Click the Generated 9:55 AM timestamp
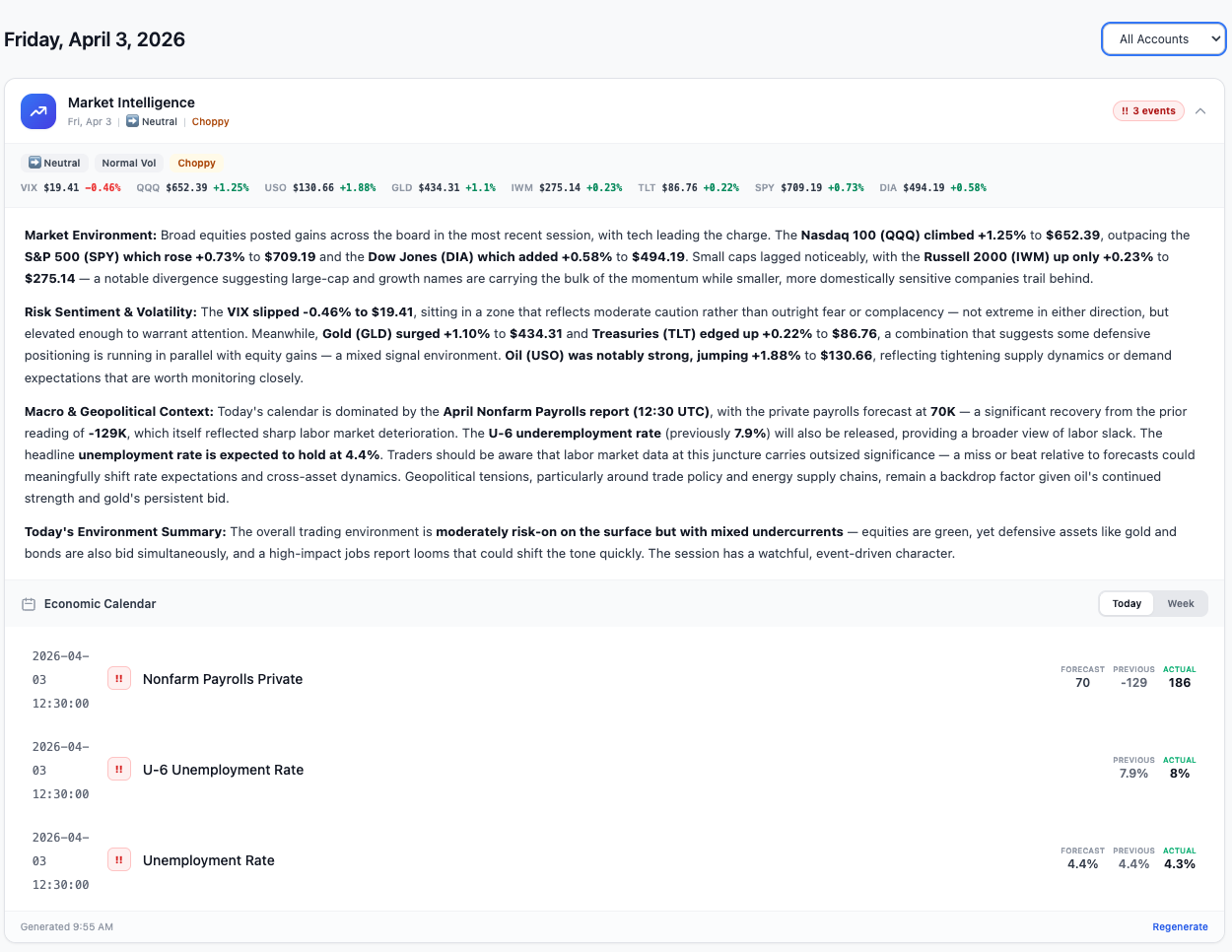Viewport: 1232px width, 952px height. (65, 926)
